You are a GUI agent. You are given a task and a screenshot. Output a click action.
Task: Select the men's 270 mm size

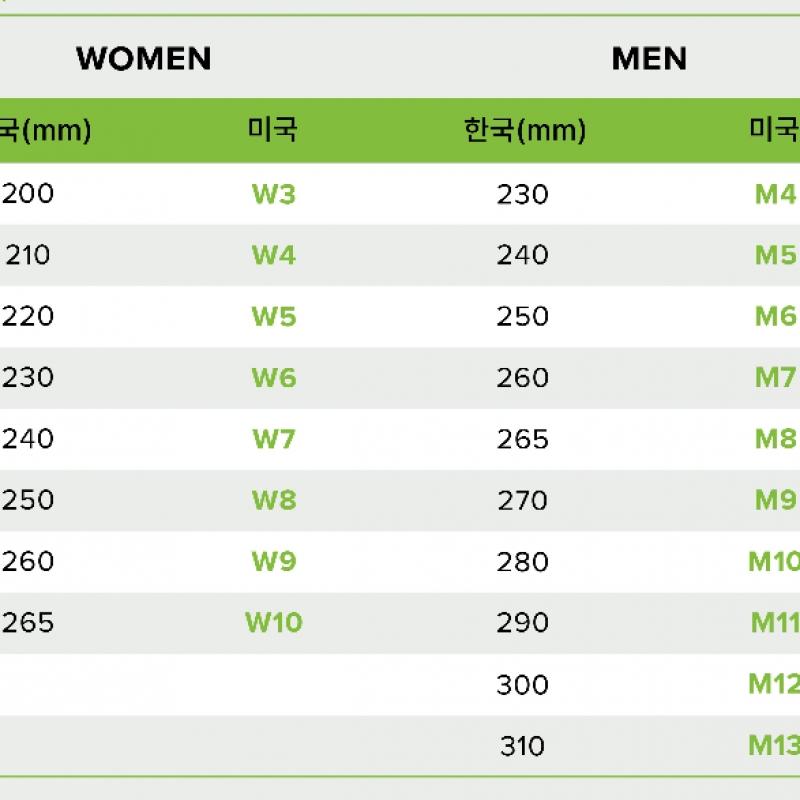coord(522,499)
